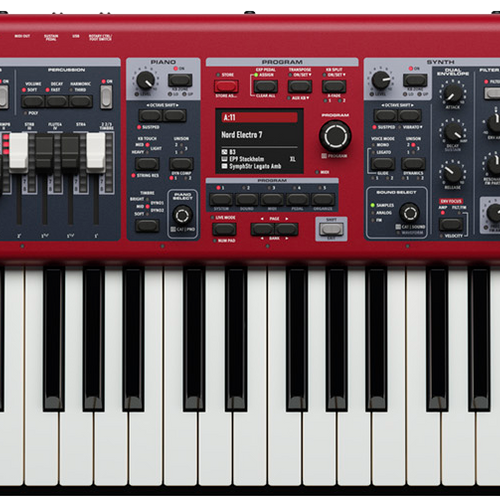The width and height of the screenshot is (500, 500).
Task: Click the Exp Pedal Assign button
Action: click(x=265, y=87)
